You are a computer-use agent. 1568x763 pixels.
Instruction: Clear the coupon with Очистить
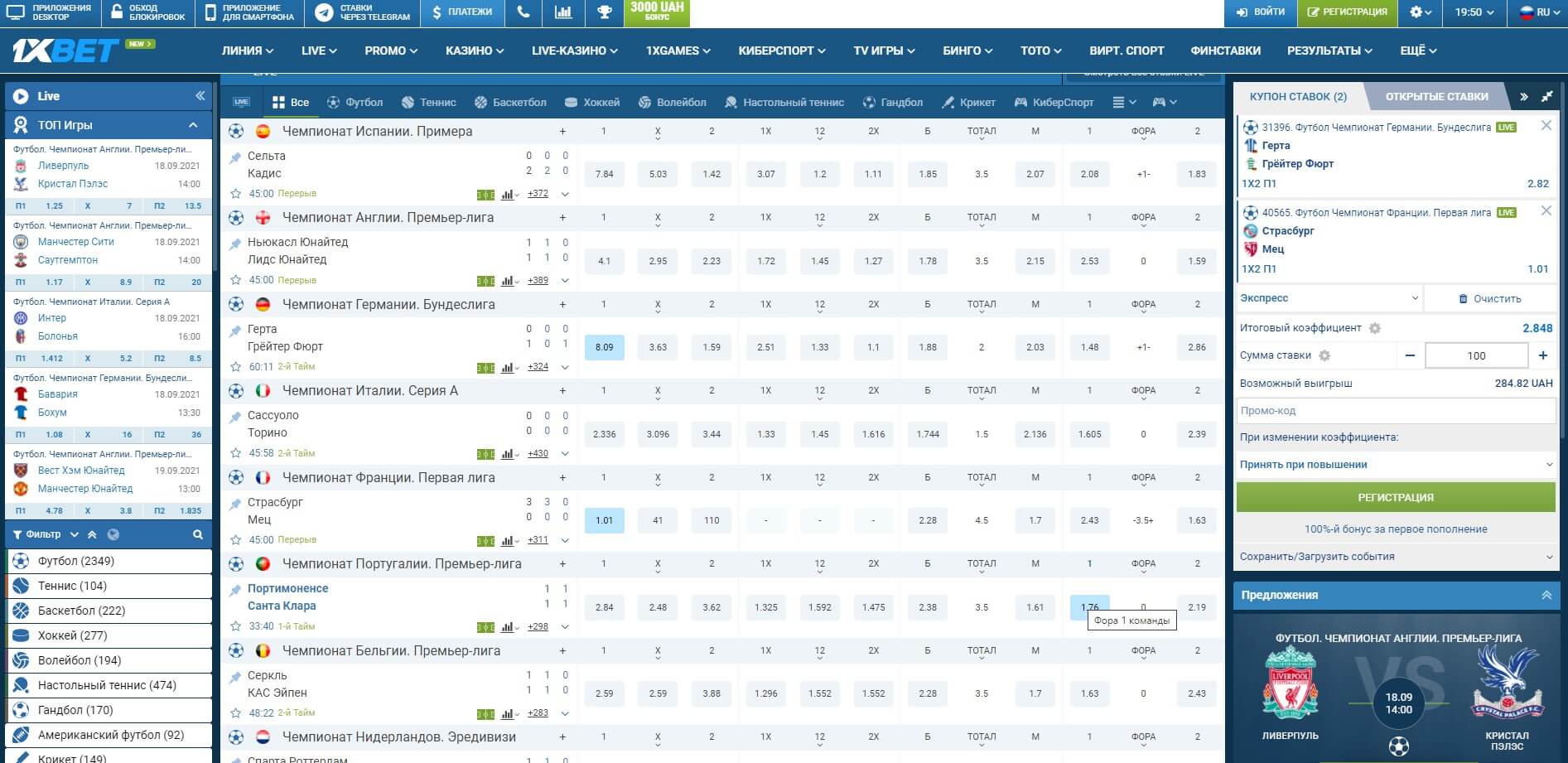(1489, 298)
